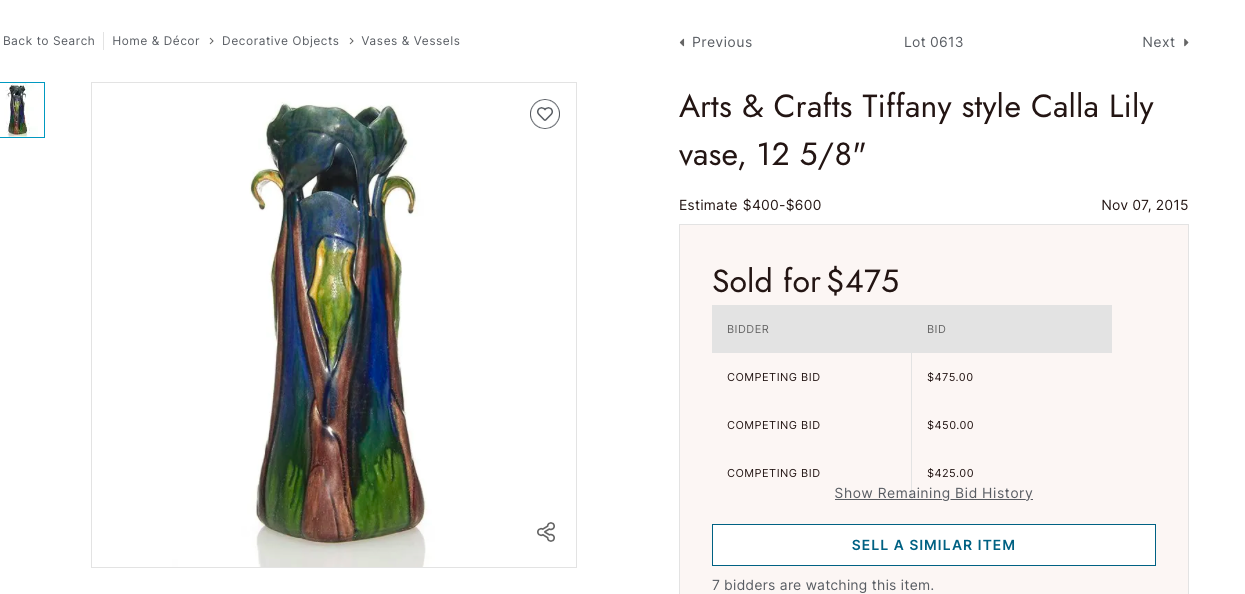Click the main vase photo
Screen dimensions: 1245x594
click(x=333, y=325)
